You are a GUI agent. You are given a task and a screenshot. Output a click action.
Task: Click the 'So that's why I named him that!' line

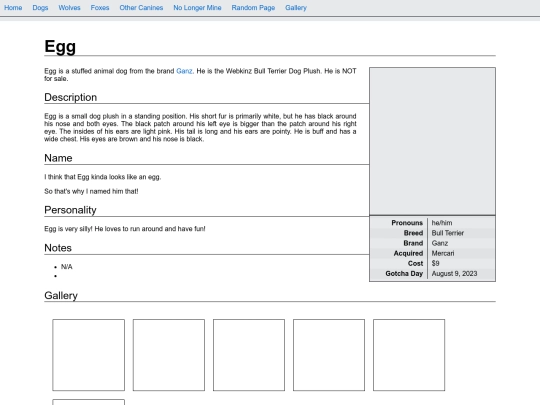(91, 191)
